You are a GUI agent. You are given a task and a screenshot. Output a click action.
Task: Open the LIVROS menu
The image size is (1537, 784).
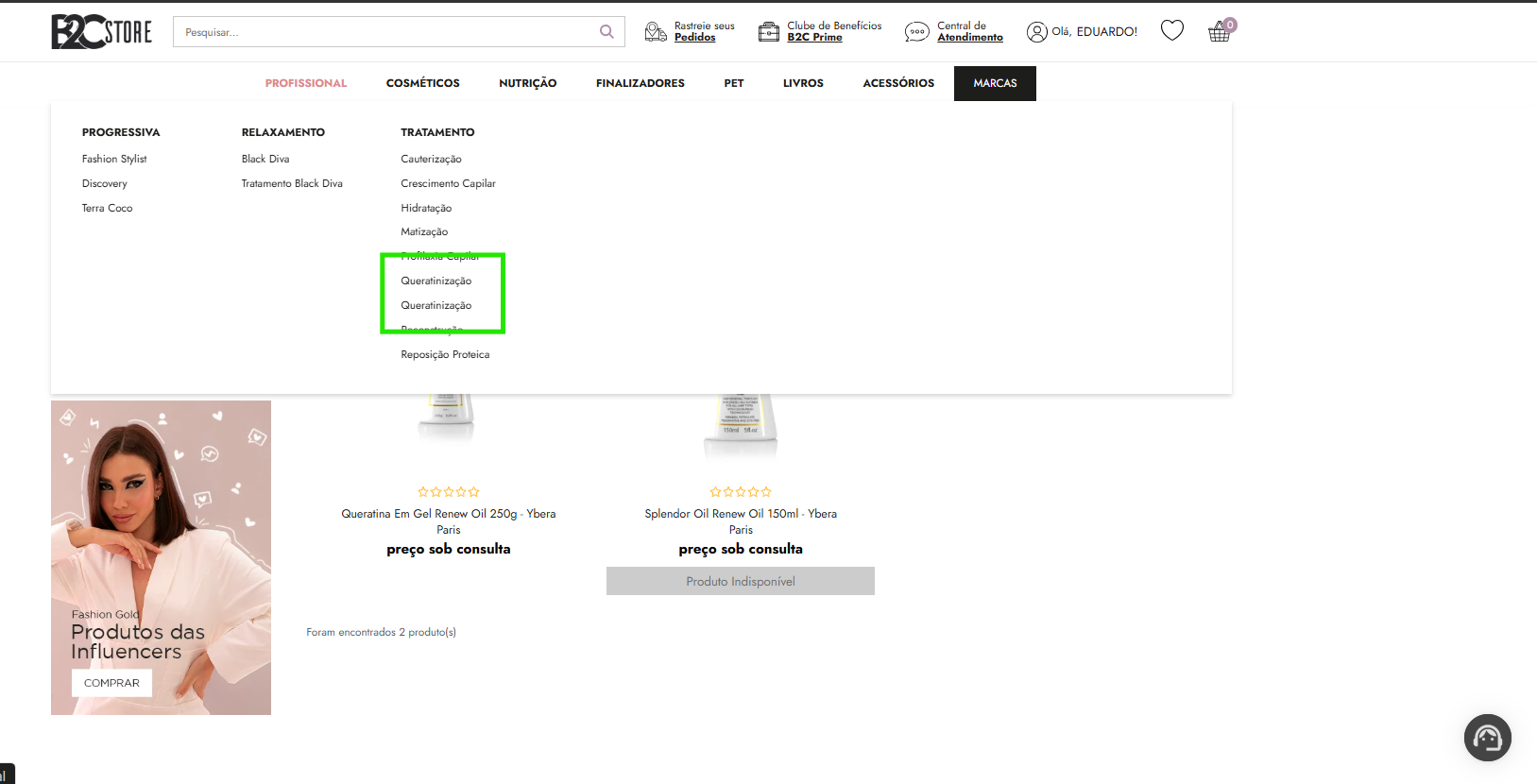click(x=803, y=83)
